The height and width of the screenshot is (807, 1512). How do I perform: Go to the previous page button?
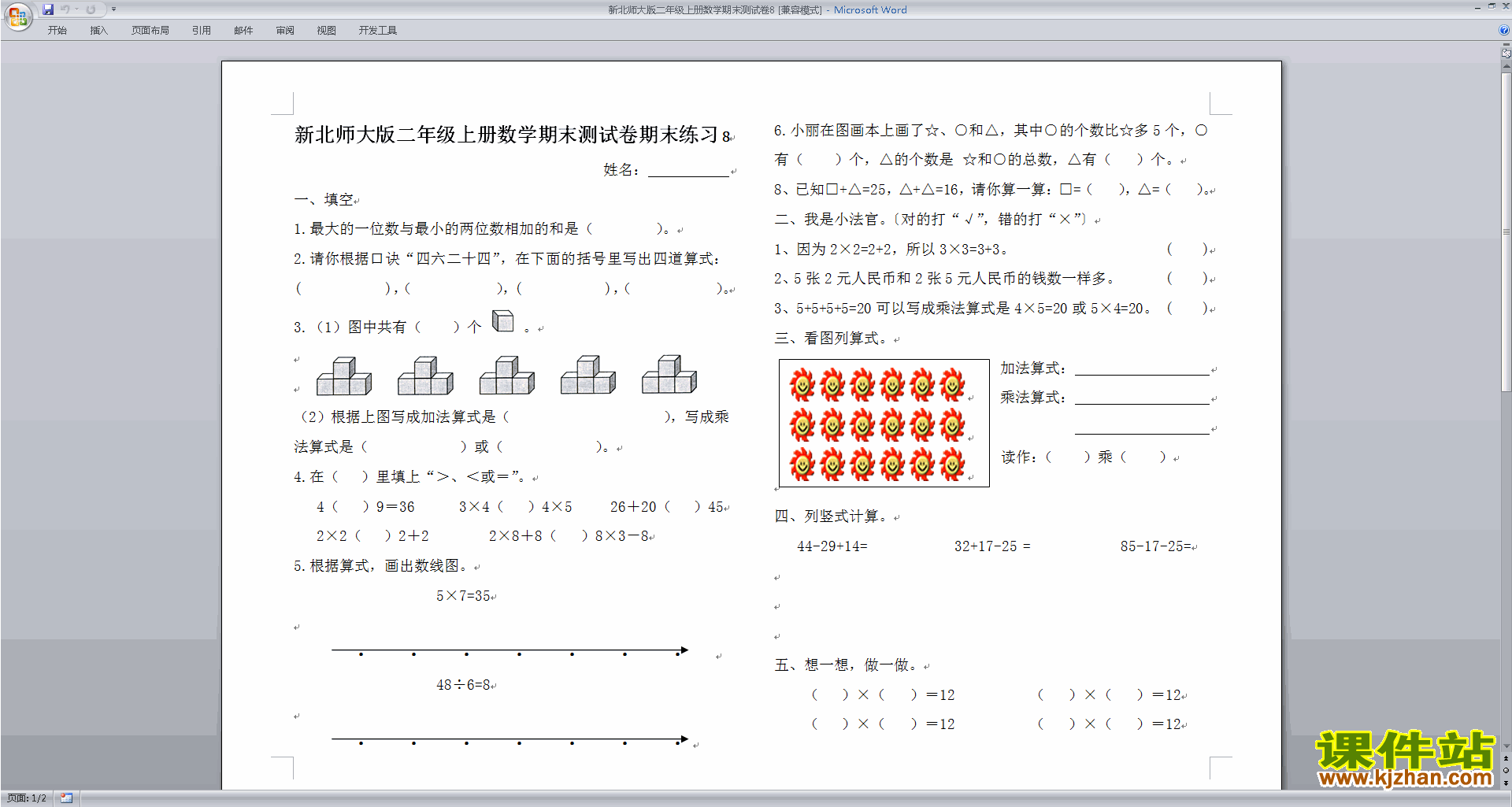[x=1506, y=759]
